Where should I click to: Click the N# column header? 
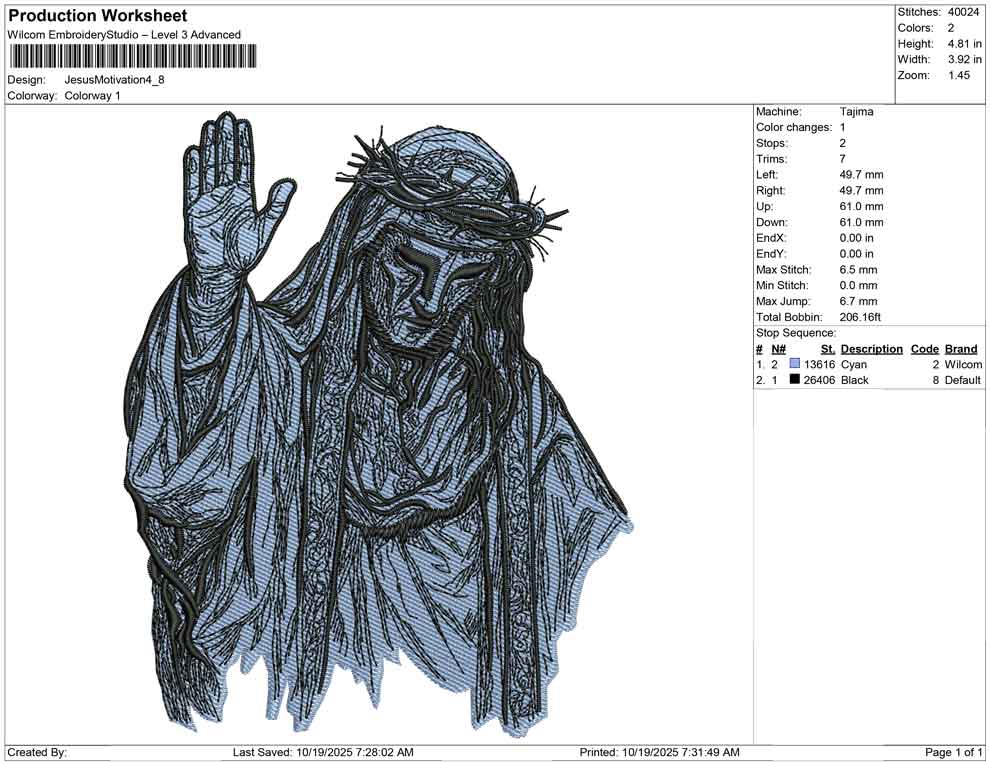tap(778, 349)
